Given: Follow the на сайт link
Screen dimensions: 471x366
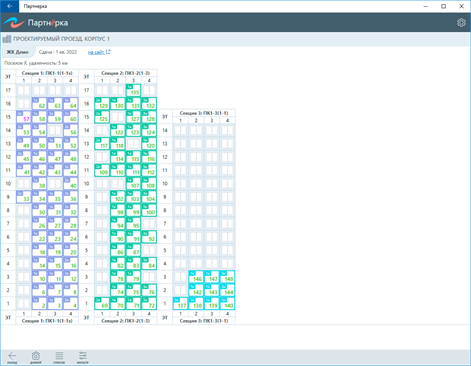Looking at the screenshot, I should tap(96, 52).
